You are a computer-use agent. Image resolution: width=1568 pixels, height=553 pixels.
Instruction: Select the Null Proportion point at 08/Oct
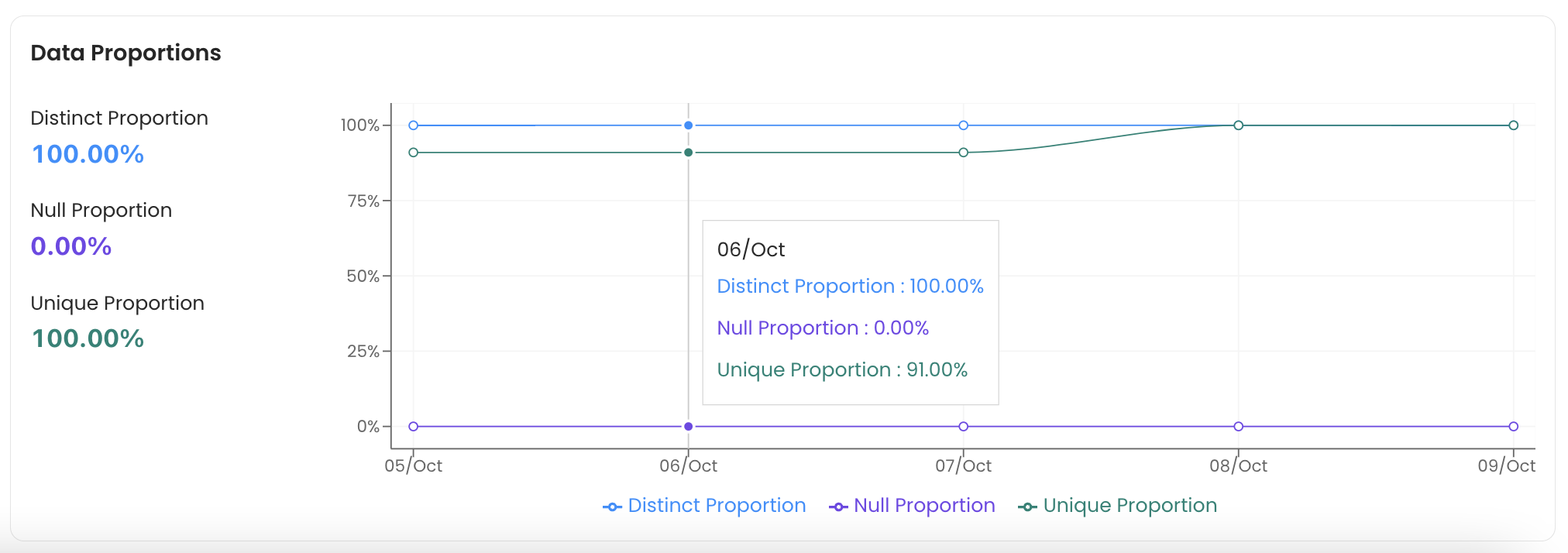(x=1238, y=427)
